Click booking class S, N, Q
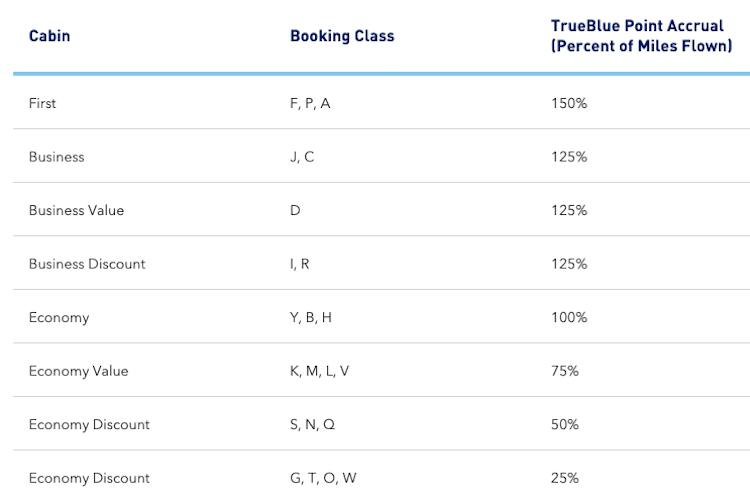This screenshot has width=750, height=503. pos(313,425)
